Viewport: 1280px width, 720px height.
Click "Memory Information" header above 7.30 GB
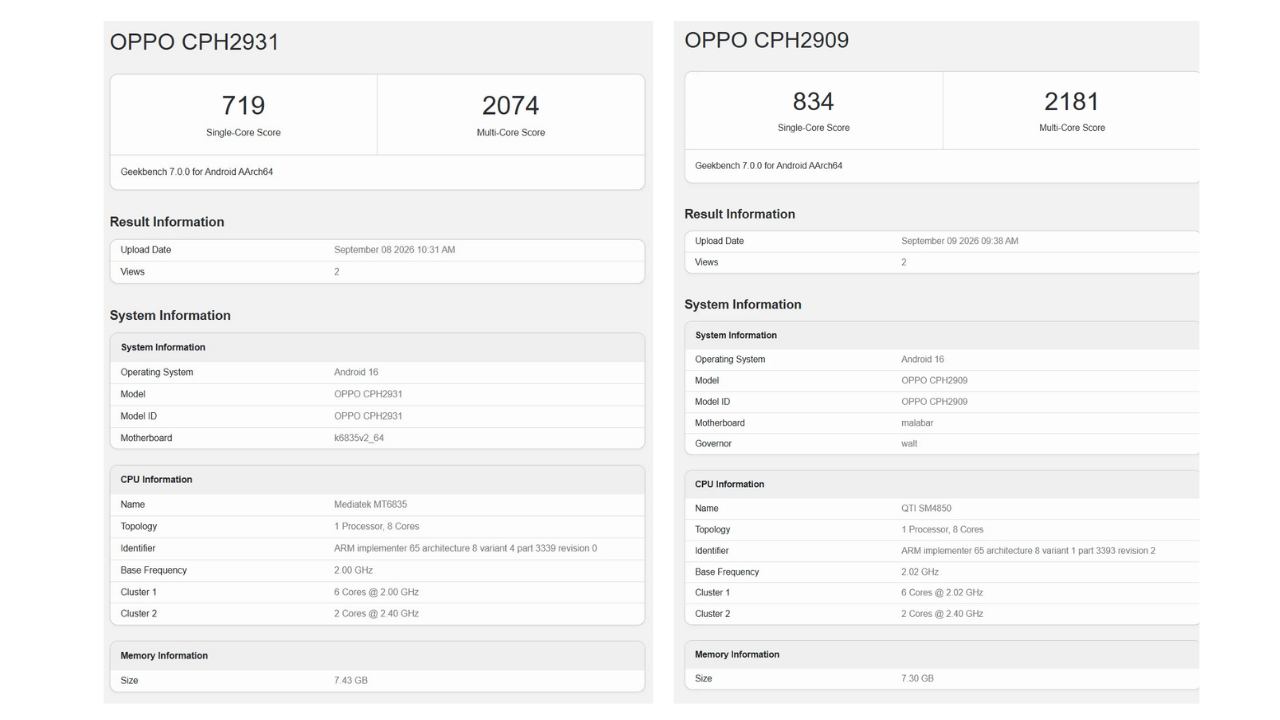pyautogui.click(x=737, y=654)
